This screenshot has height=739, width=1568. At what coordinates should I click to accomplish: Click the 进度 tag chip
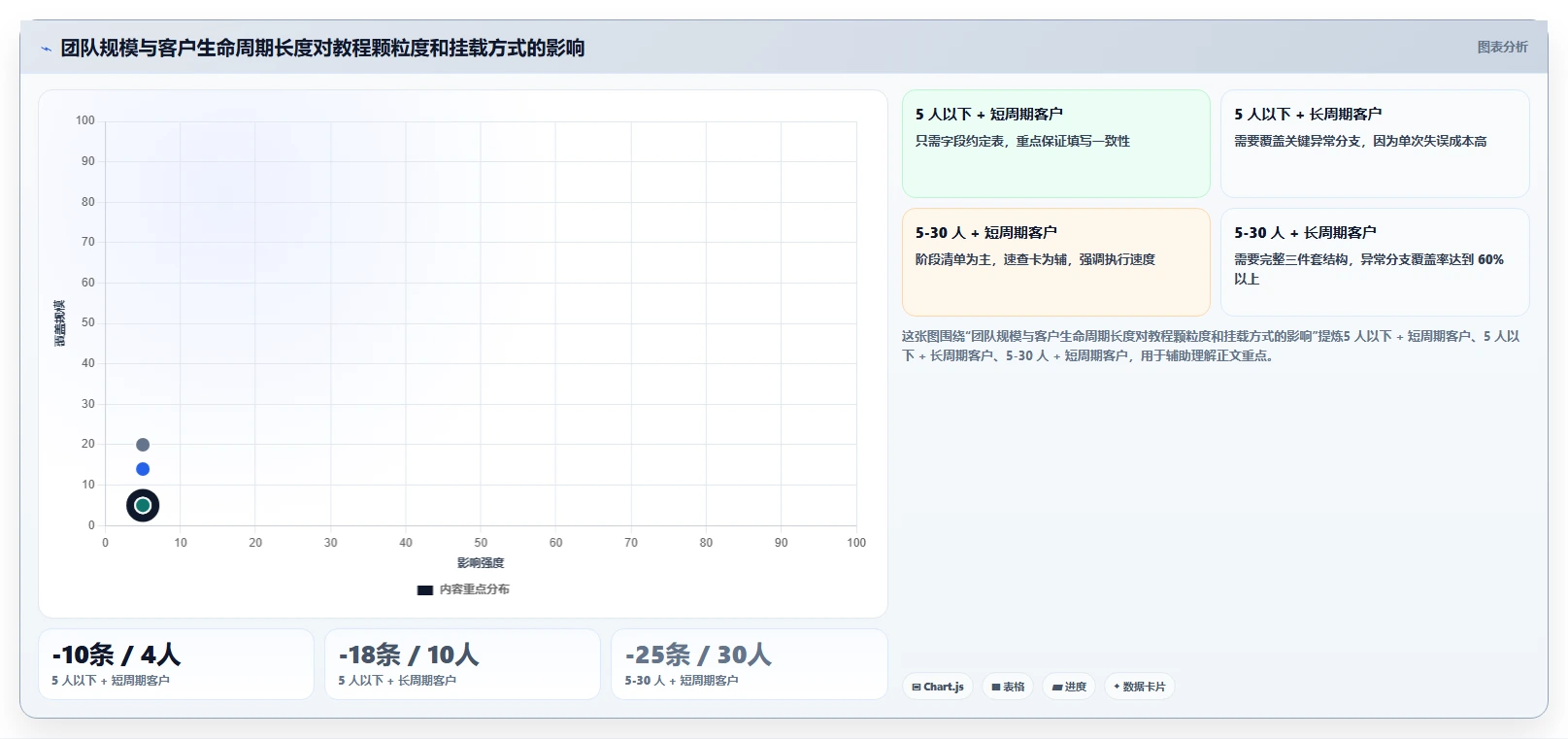tap(1069, 687)
